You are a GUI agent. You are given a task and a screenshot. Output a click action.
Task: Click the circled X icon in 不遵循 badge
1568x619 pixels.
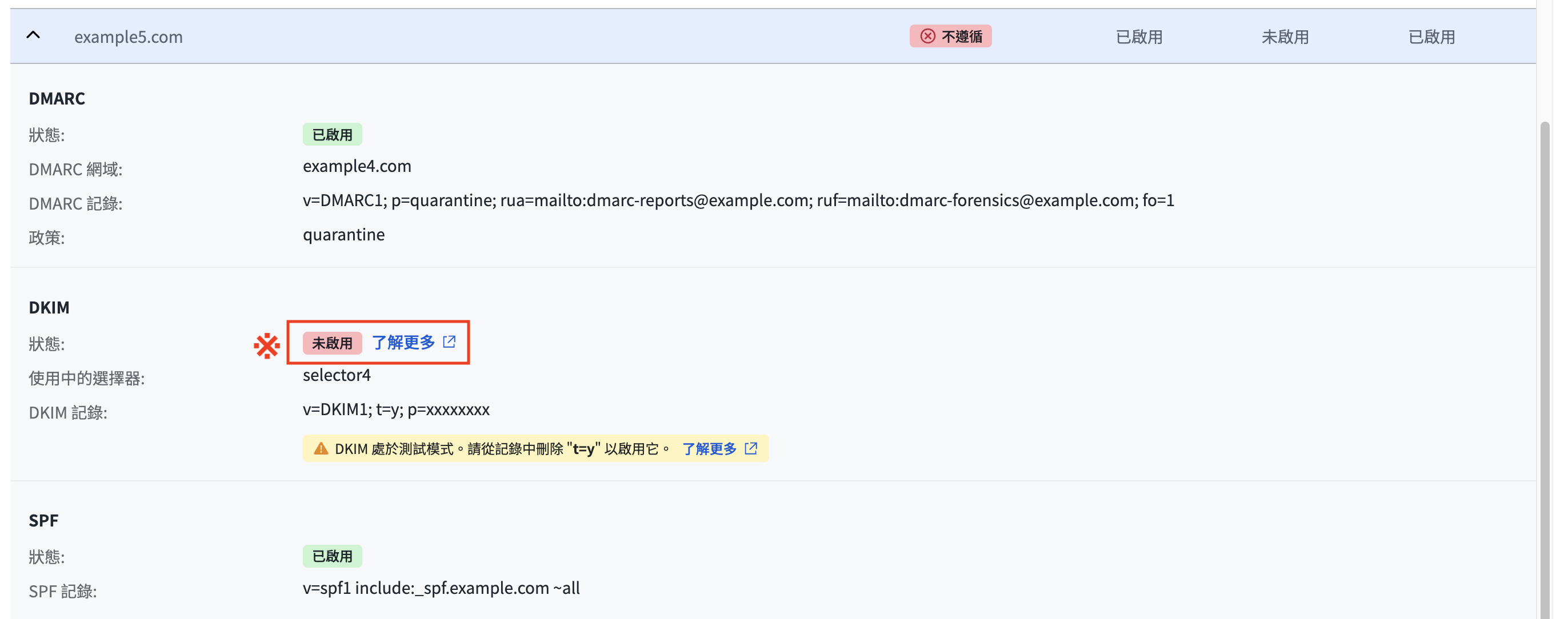click(x=927, y=36)
